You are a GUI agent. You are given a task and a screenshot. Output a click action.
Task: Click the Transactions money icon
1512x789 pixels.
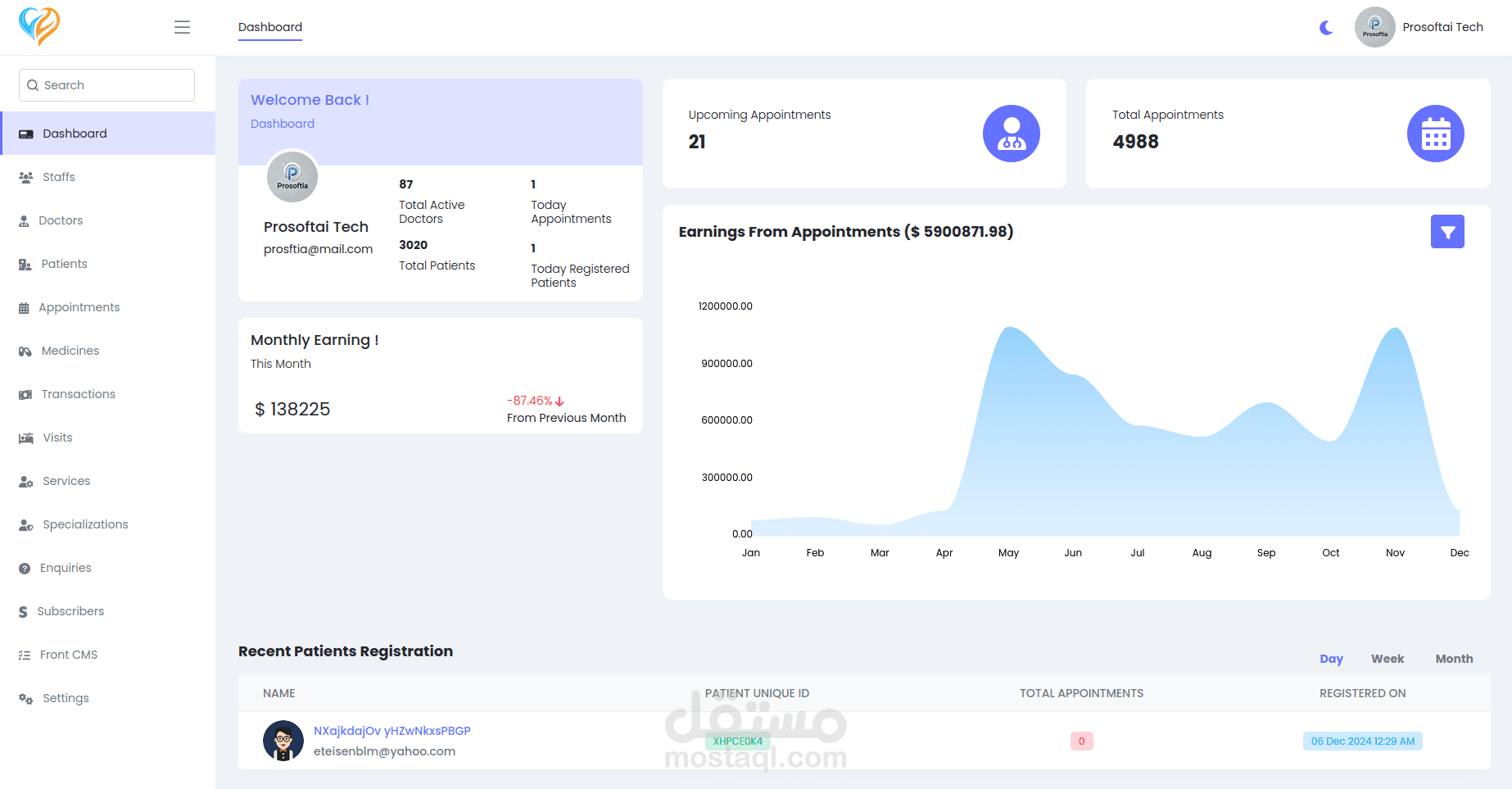click(x=25, y=394)
